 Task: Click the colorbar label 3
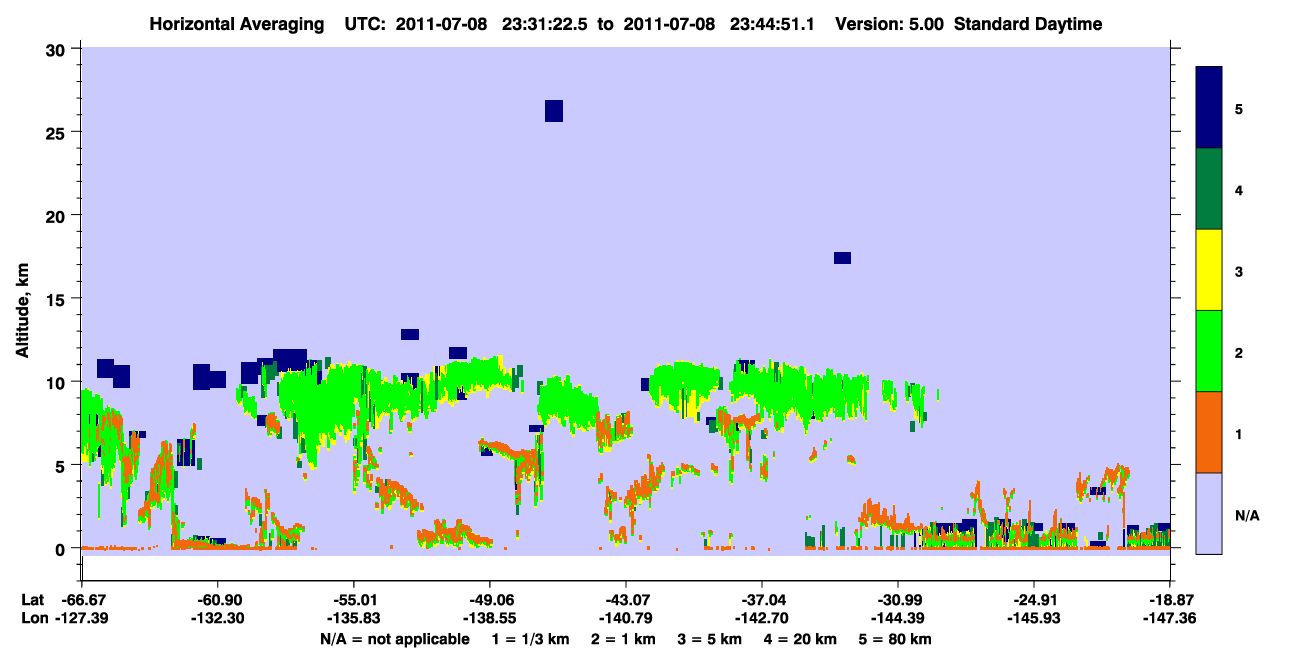point(1238,270)
